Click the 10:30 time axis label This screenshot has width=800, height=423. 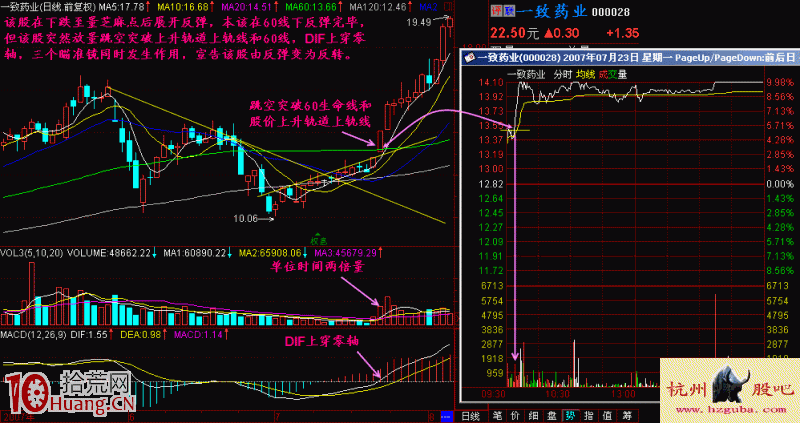coord(557,393)
